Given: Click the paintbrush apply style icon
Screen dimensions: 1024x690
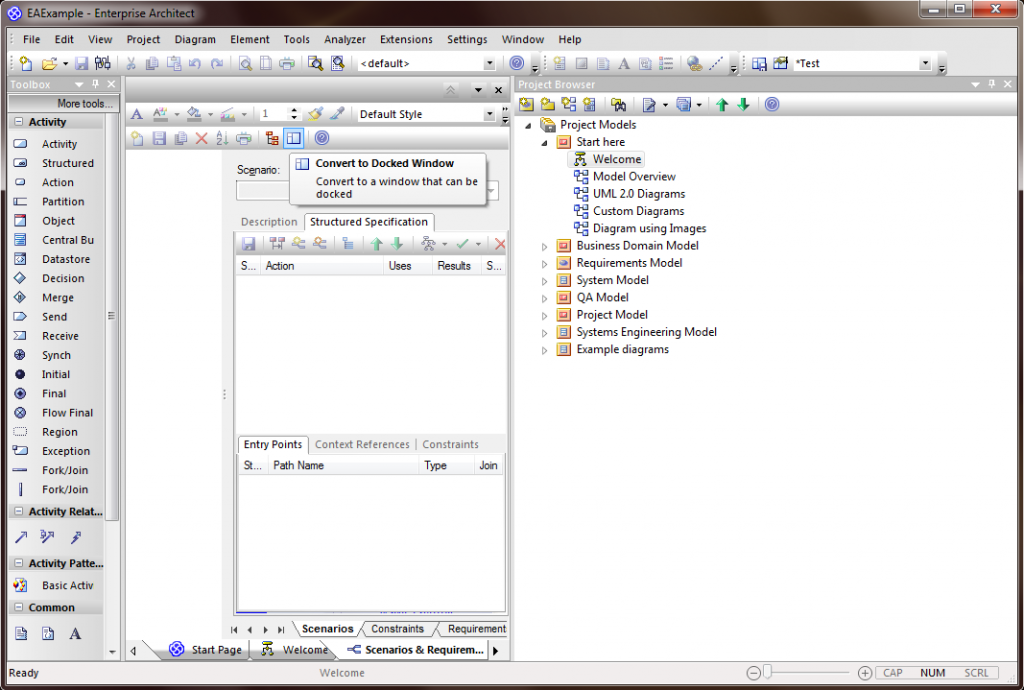Looking at the screenshot, I should [x=315, y=114].
